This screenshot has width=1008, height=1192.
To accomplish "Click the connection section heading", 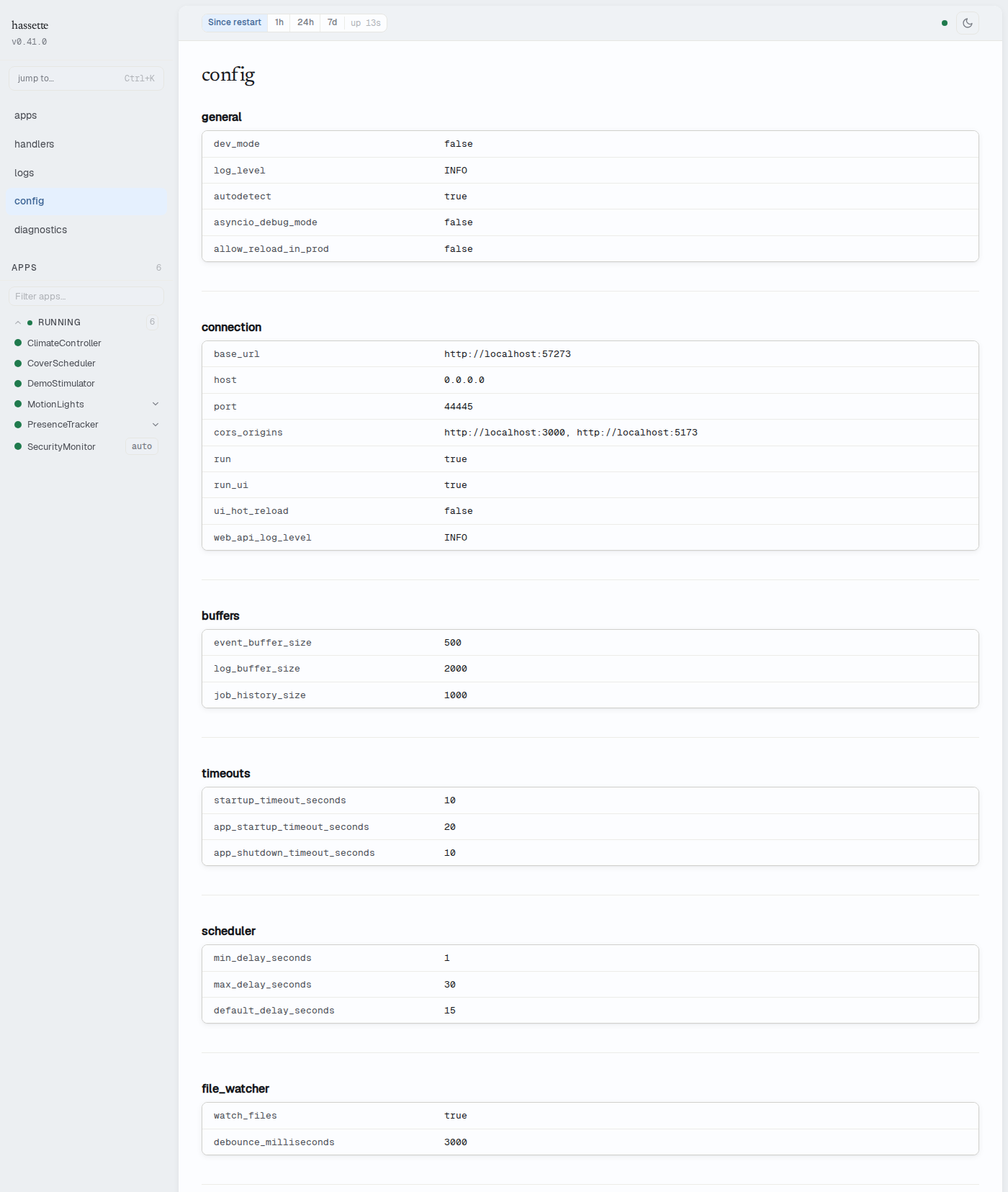I will [232, 327].
